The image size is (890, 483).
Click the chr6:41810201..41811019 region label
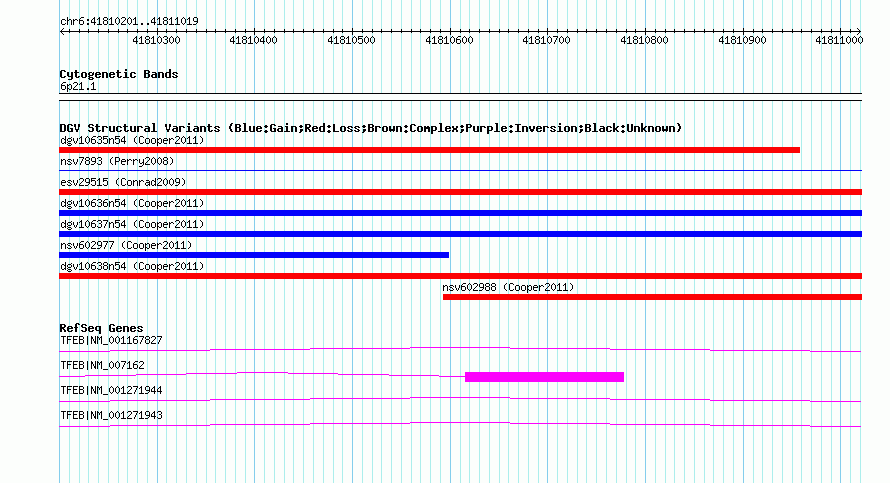click(x=129, y=22)
